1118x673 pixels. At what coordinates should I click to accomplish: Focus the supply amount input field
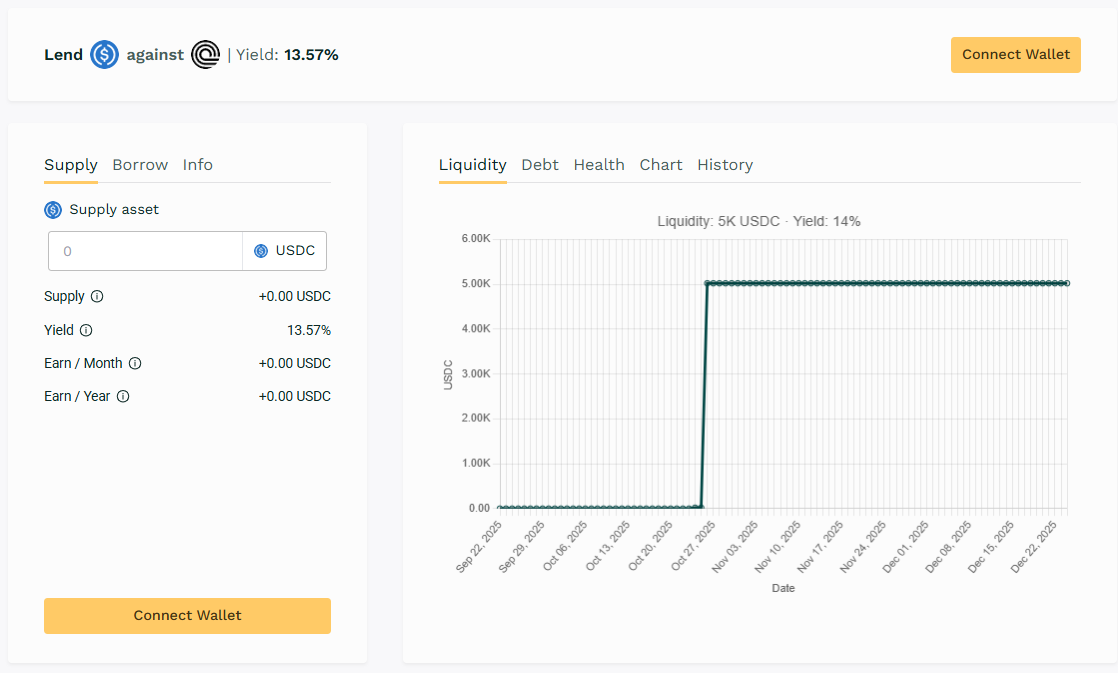click(145, 251)
